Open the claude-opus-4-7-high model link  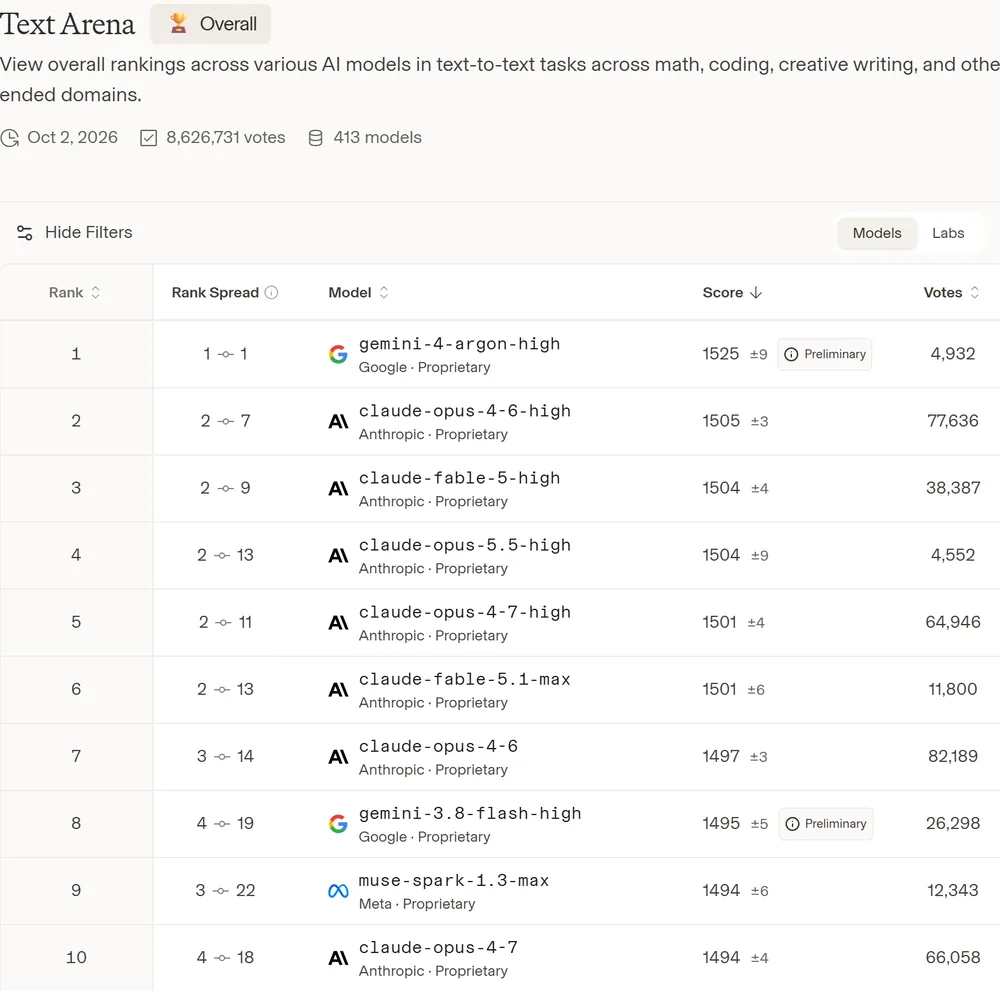[464, 612]
